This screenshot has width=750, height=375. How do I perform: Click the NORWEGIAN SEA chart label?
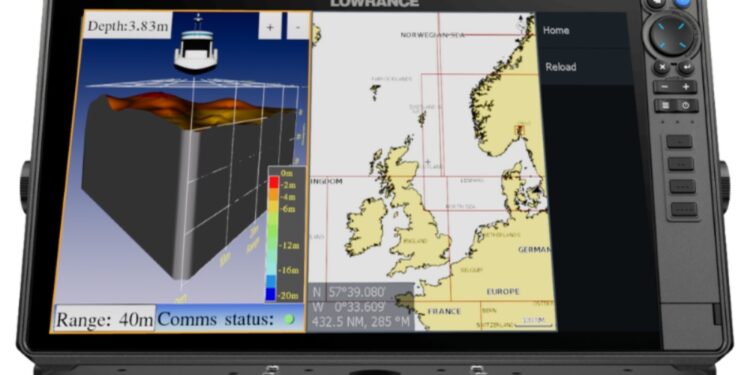click(x=432, y=35)
